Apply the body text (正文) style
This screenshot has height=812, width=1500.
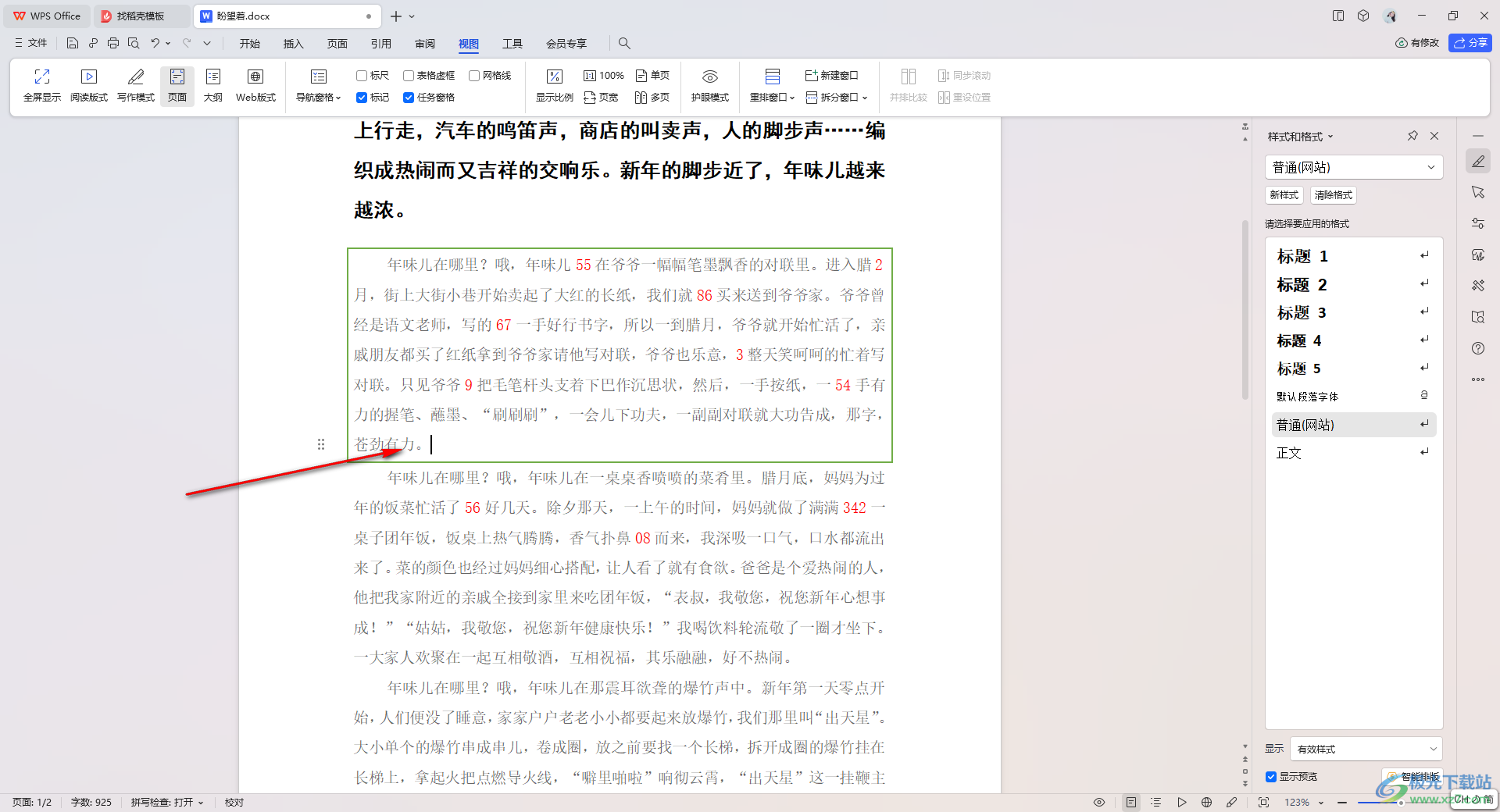(1354, 453)
